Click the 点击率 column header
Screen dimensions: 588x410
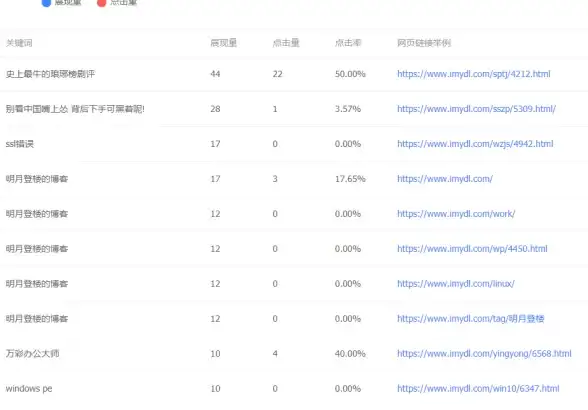(348, 43)
